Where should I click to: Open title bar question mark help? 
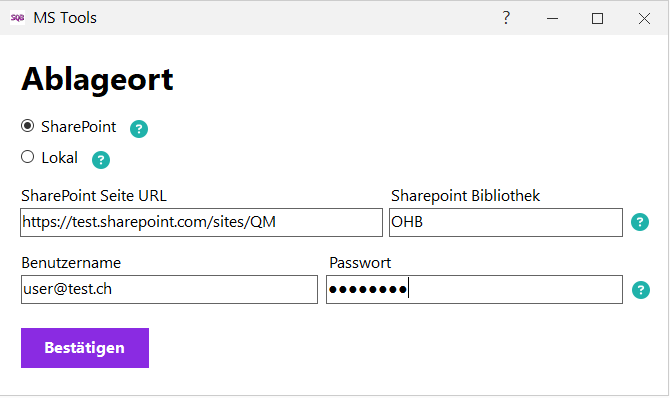coord(506,18)
